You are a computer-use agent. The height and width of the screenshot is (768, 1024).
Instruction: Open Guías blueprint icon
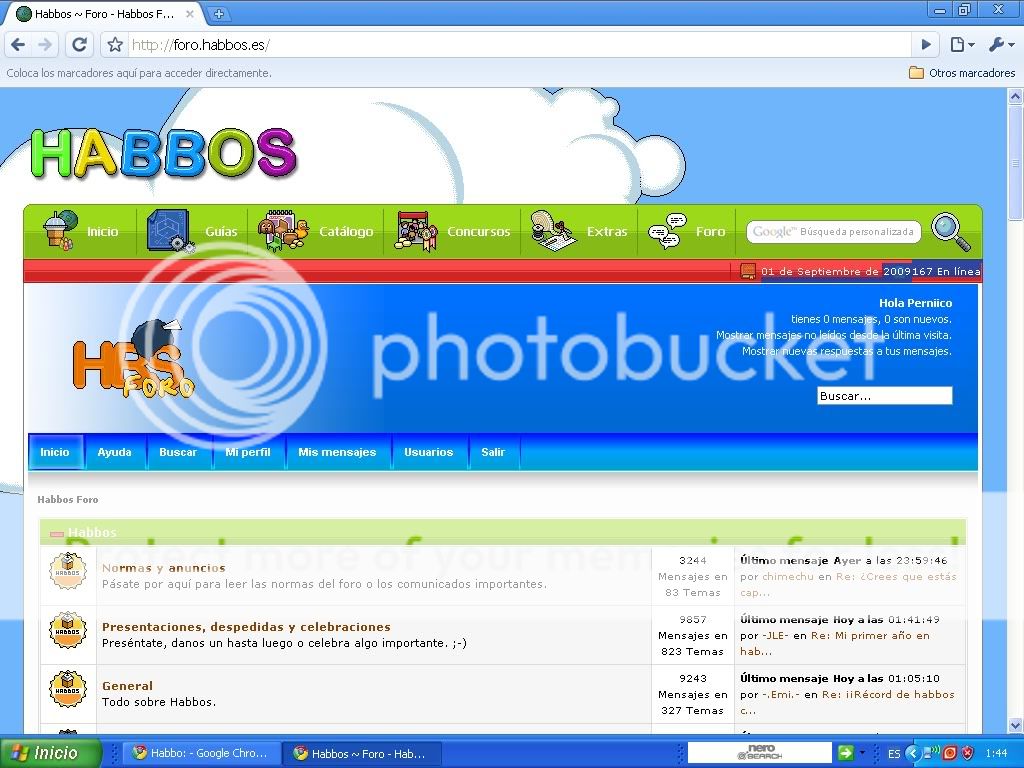coord(169,232)
